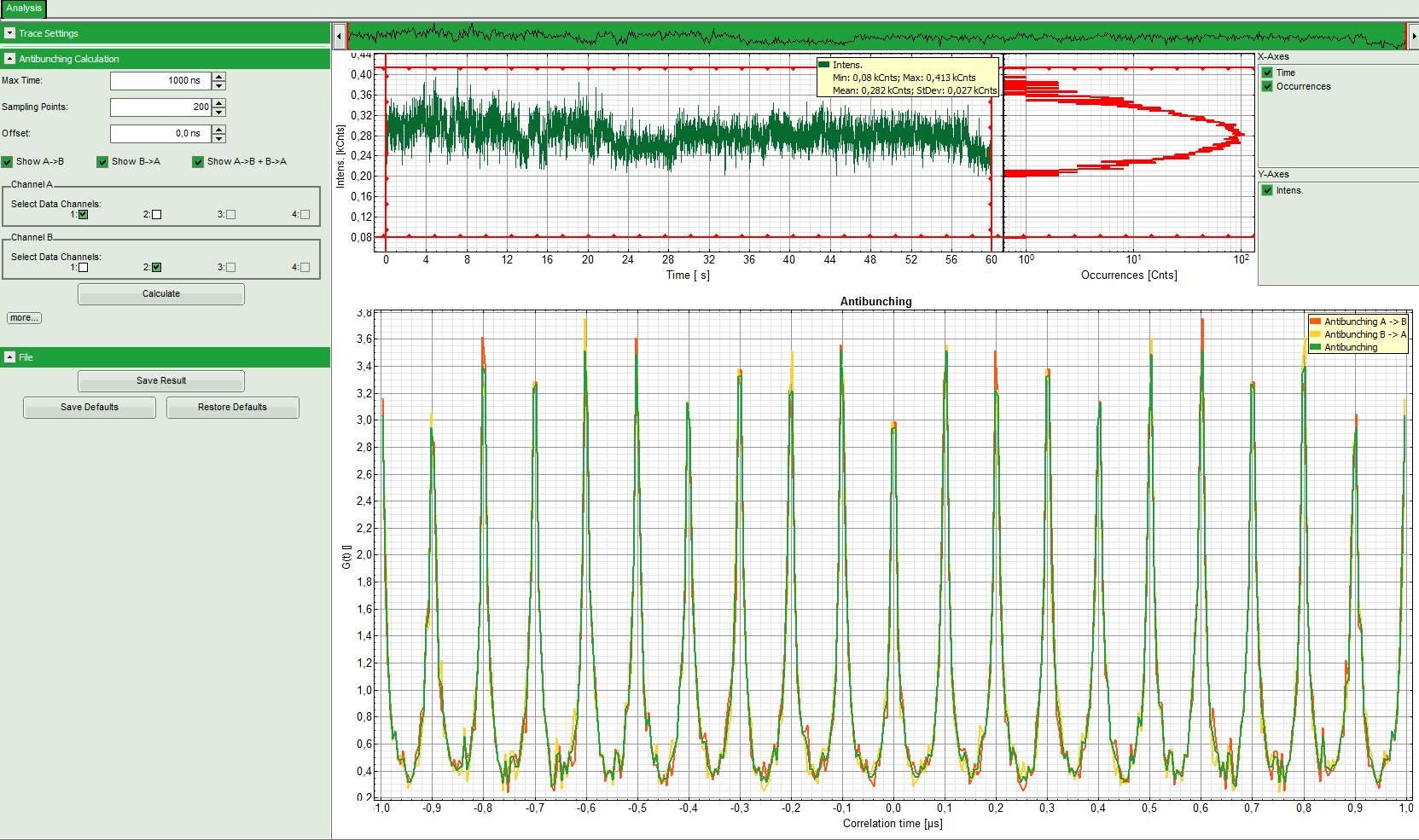The image size is (1419, 840).
Task: Uncheck the Show B->A option
Action: point(103,162)
